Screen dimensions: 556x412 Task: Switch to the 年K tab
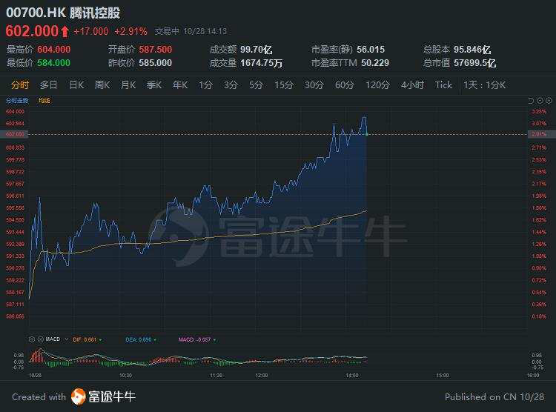click(180, 85)
